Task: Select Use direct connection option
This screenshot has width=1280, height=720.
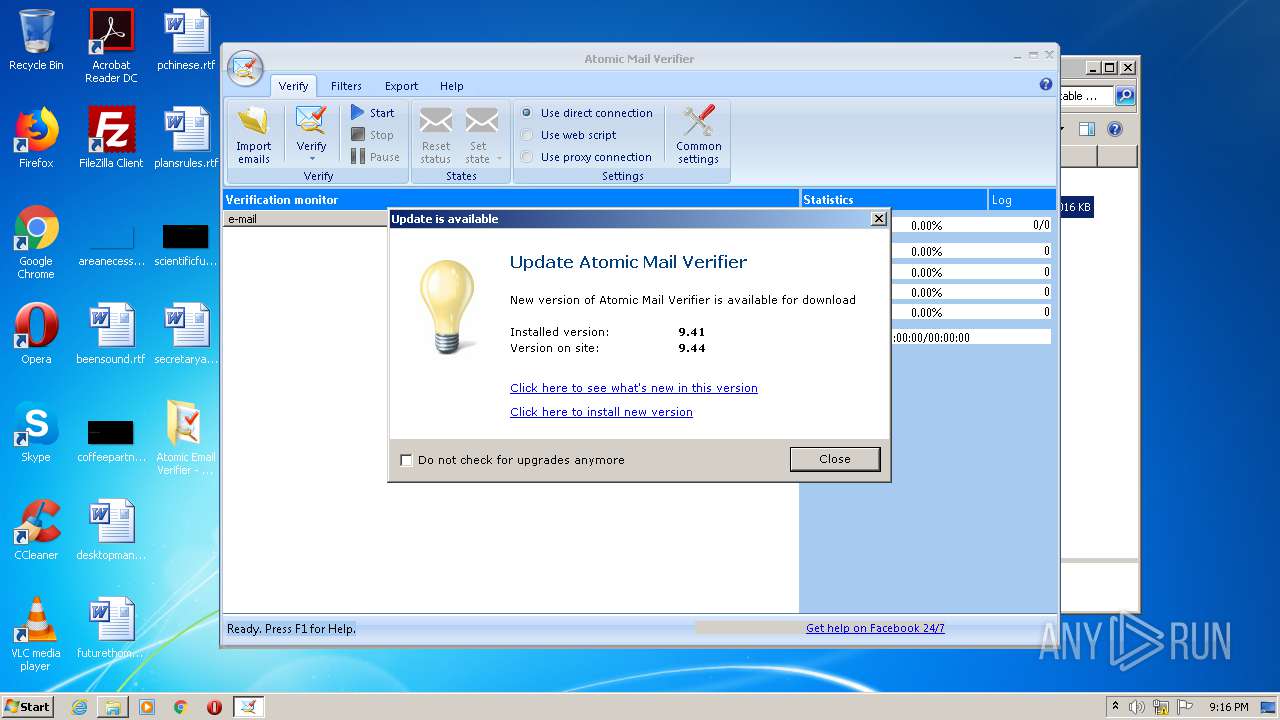Action: pos(587,113)
